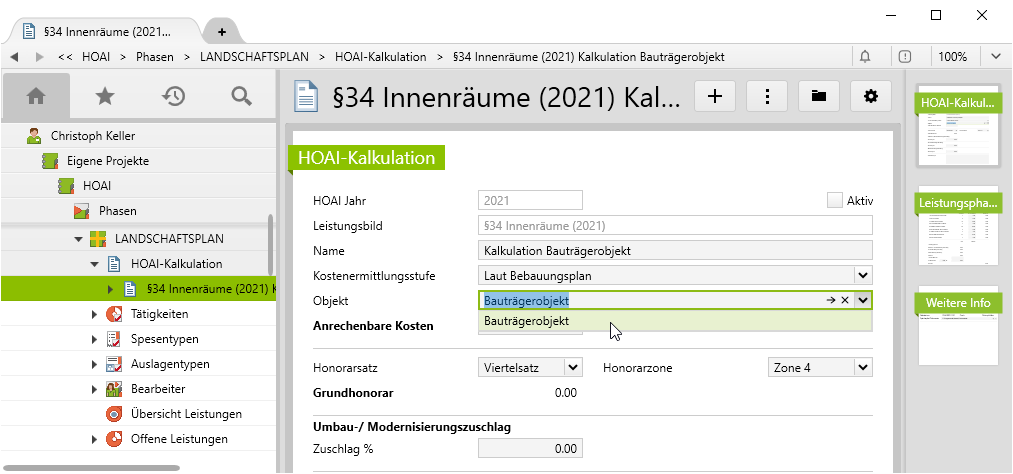
Task: Enable the Aktiv checkbox
Action: [x=835, y=200]
